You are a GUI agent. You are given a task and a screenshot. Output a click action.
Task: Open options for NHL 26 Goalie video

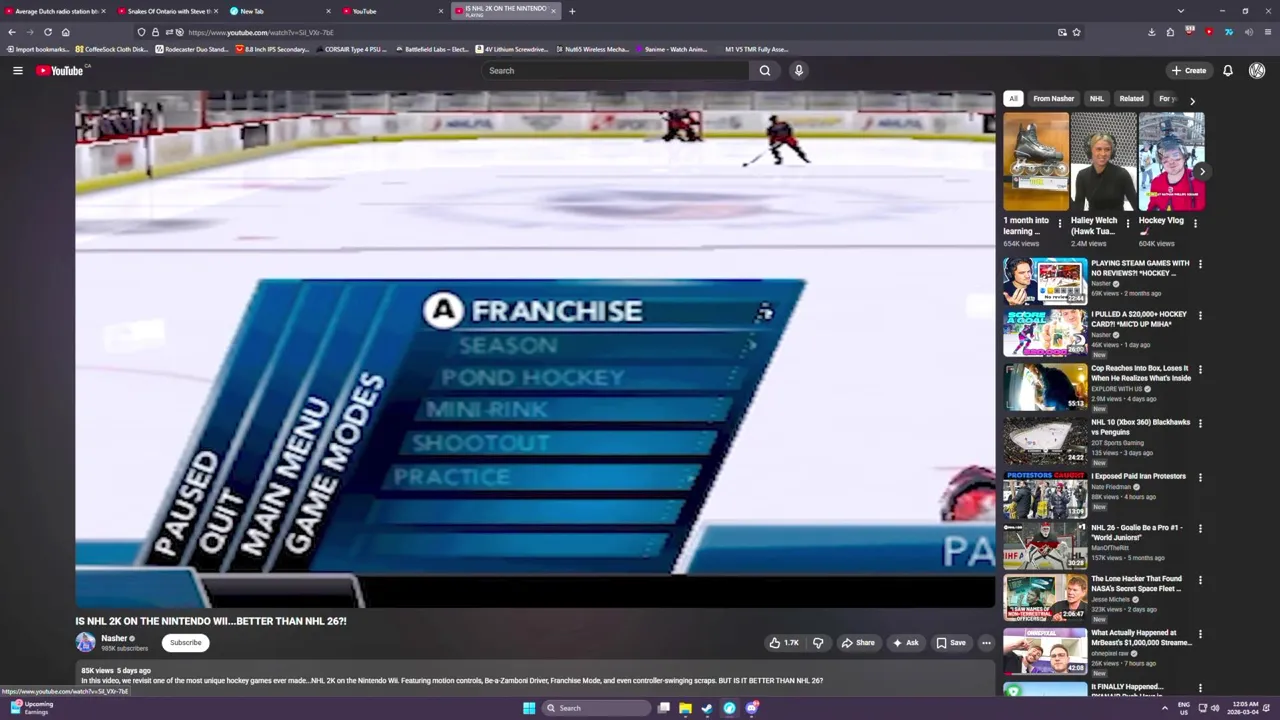1200,529
